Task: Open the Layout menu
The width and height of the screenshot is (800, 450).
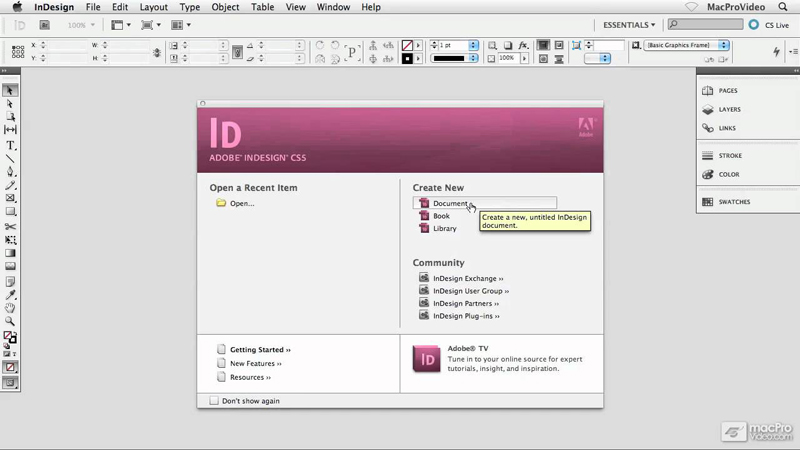Action: coord(154,7)
